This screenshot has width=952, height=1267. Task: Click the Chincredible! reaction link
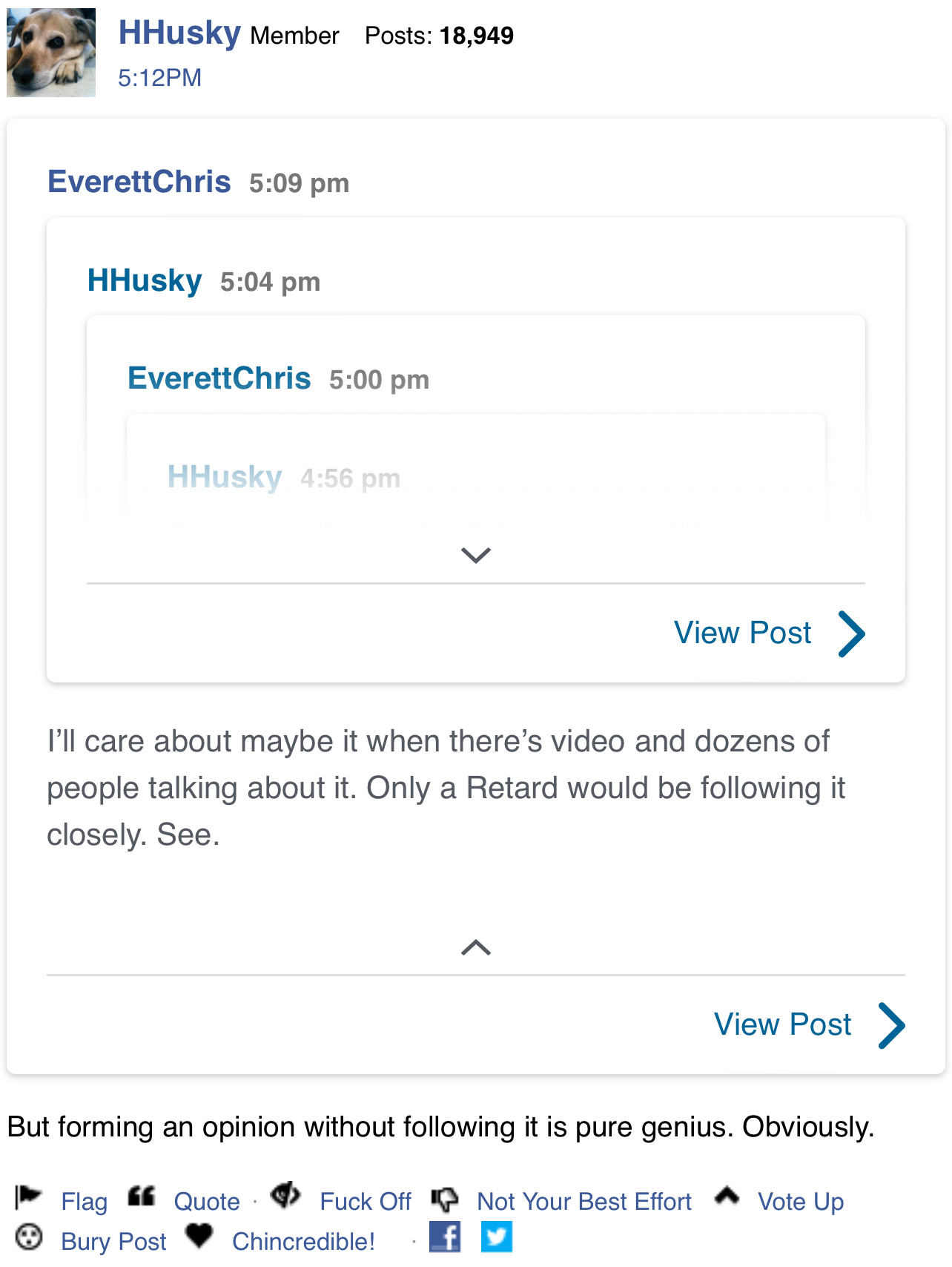tap(303, 1241)
